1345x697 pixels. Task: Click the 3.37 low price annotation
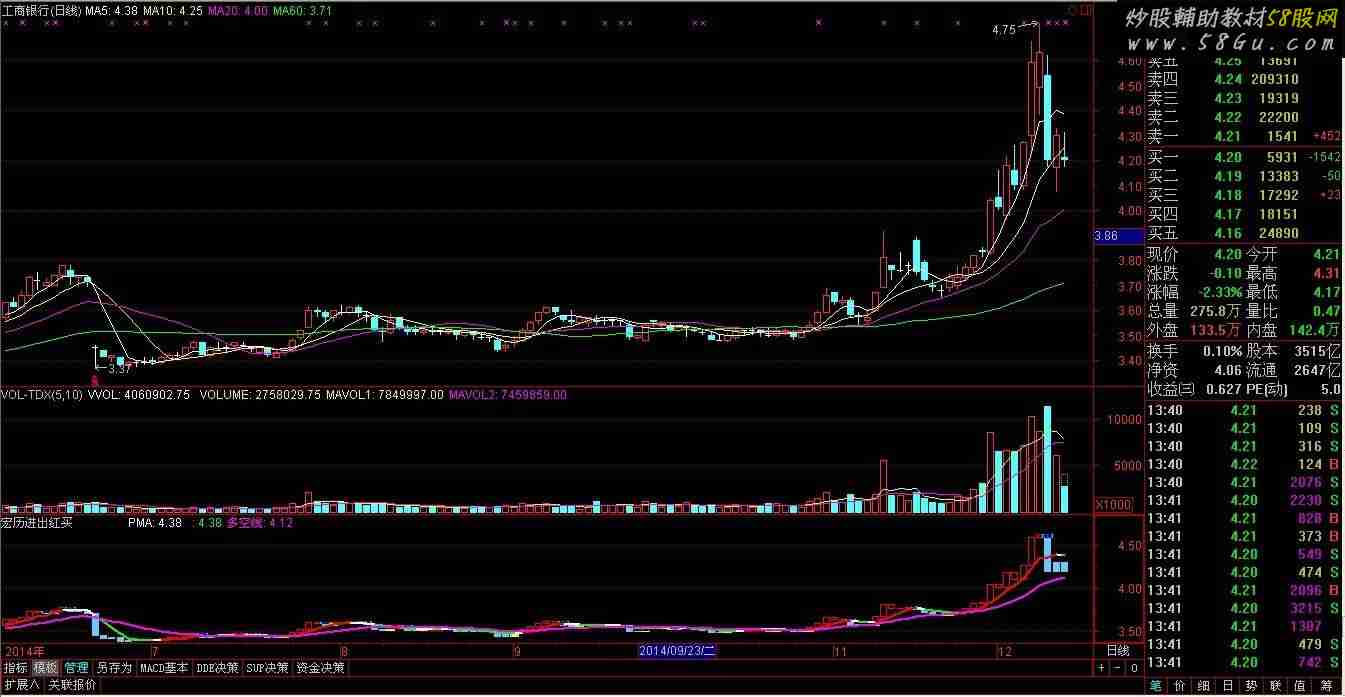tap(120, 370)
